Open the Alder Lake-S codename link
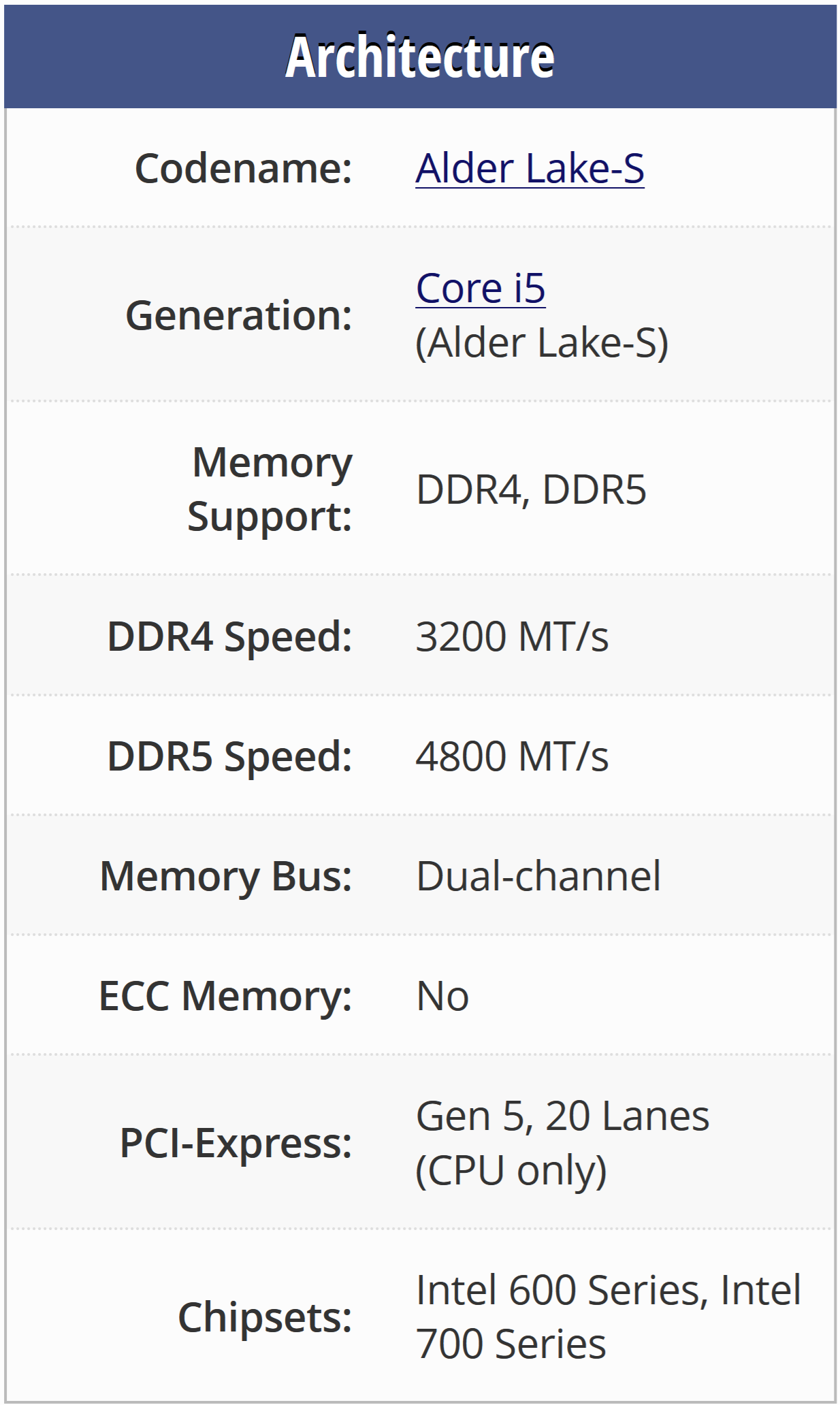Viewport: 840px width, 1405px height. pos(530,168)
